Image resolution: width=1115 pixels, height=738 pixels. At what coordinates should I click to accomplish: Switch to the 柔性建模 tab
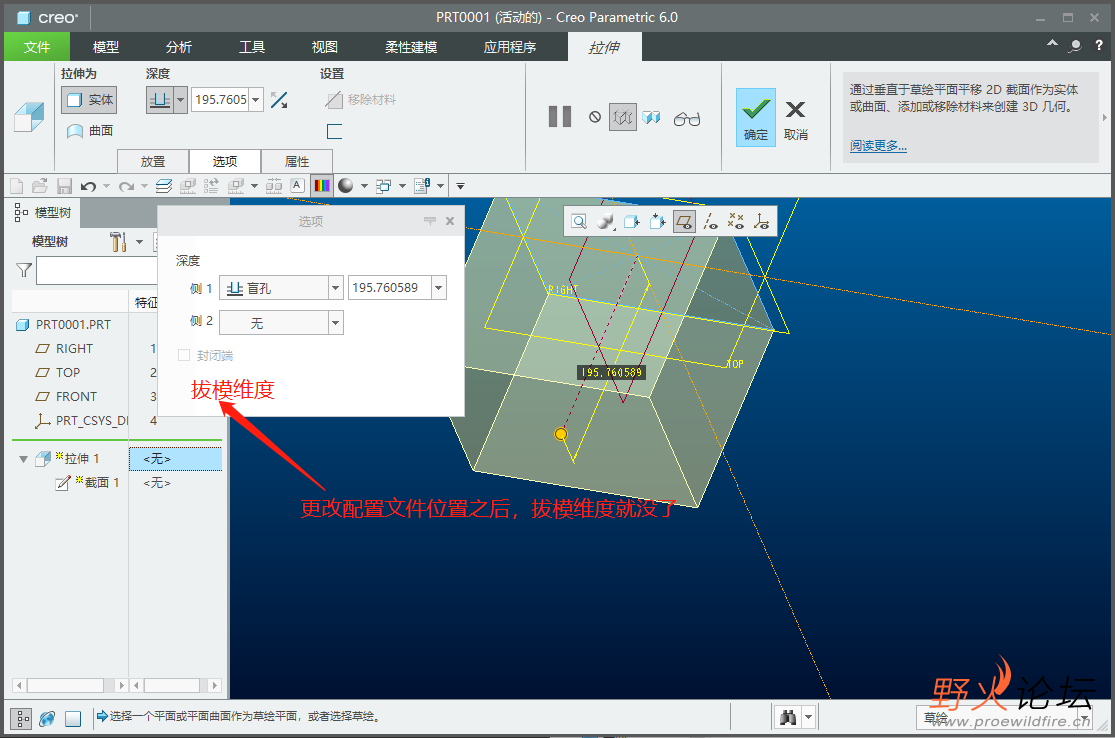[x=411, y=47]
